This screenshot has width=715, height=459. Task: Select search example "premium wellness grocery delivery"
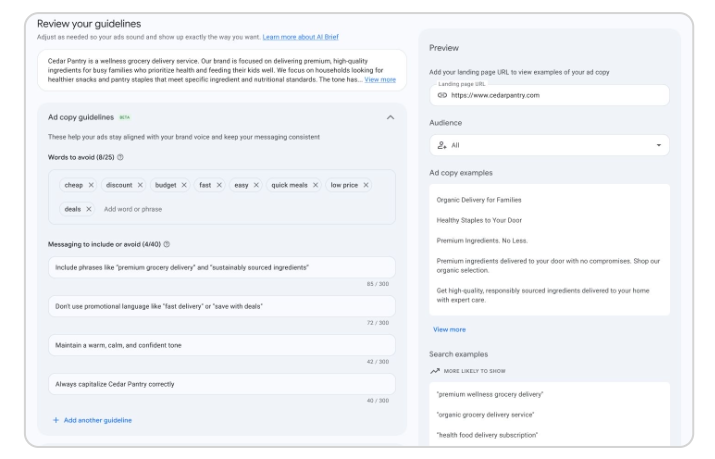(x=490, y=394)
